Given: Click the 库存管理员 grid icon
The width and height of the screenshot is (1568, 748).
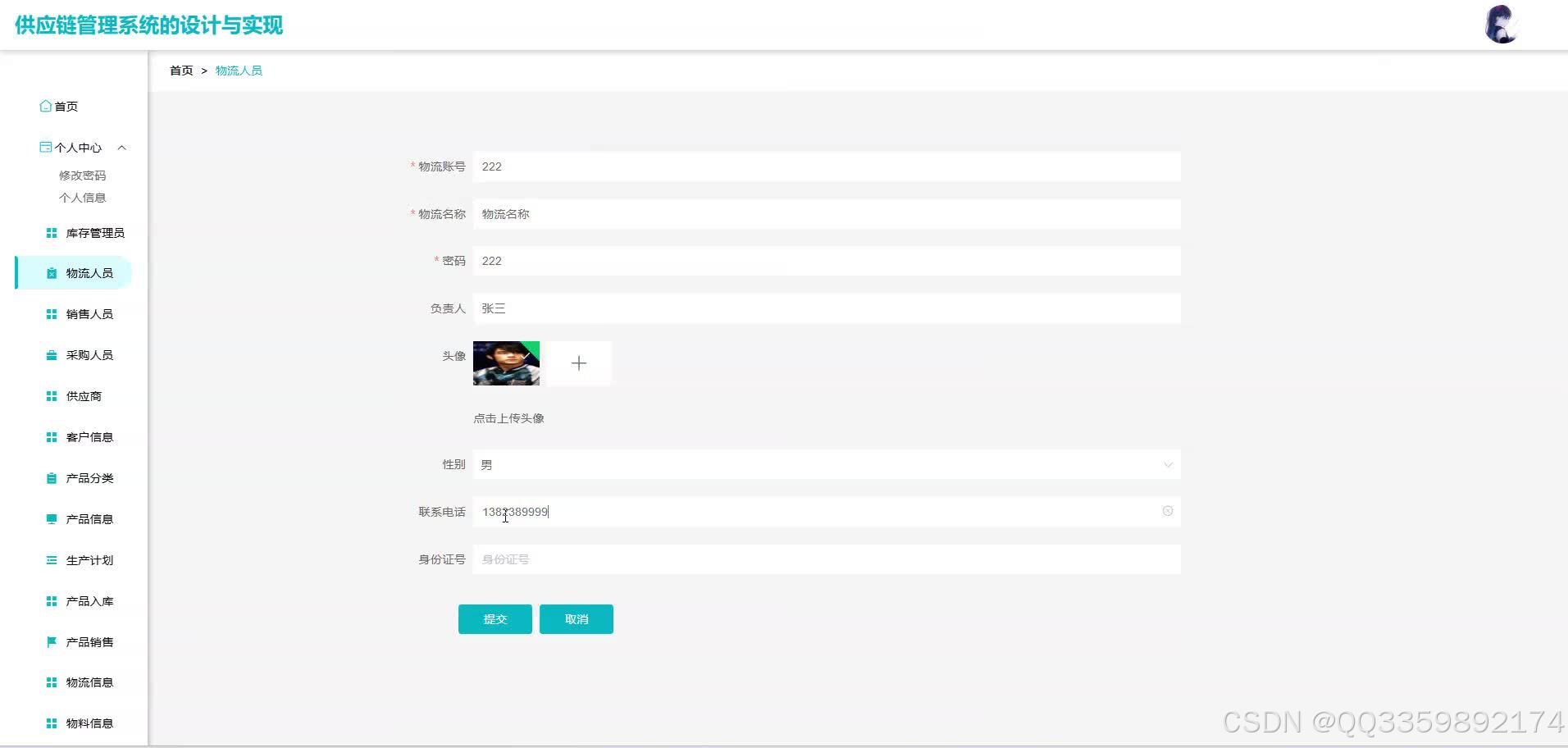Looking at the screenshot, I should click(52, 233).
